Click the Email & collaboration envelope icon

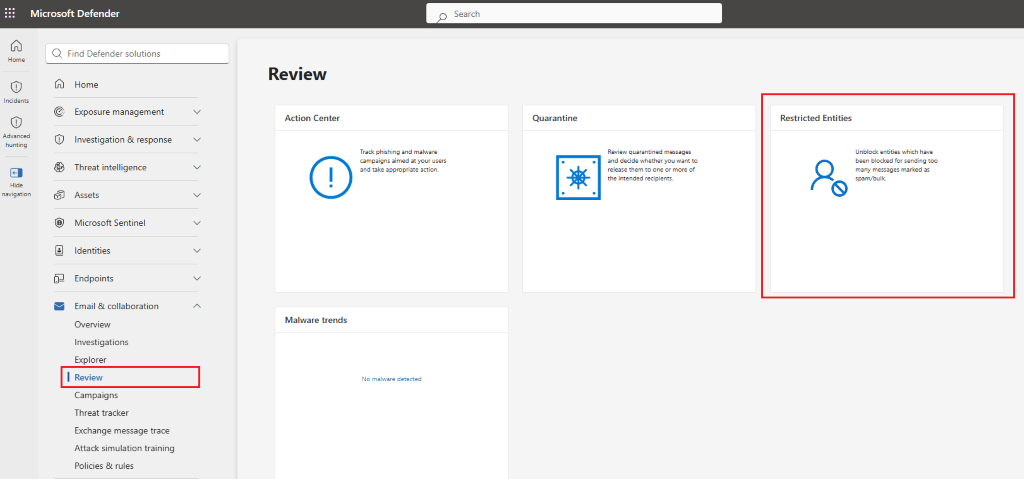point(59,306)
